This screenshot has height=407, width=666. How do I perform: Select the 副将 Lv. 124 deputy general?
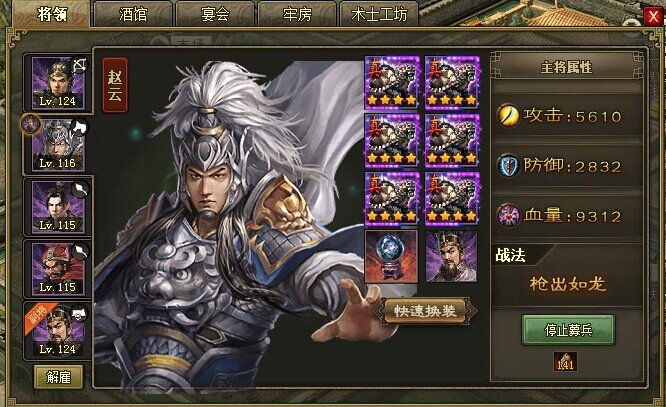pyautogui.click(x=58, y=331)
